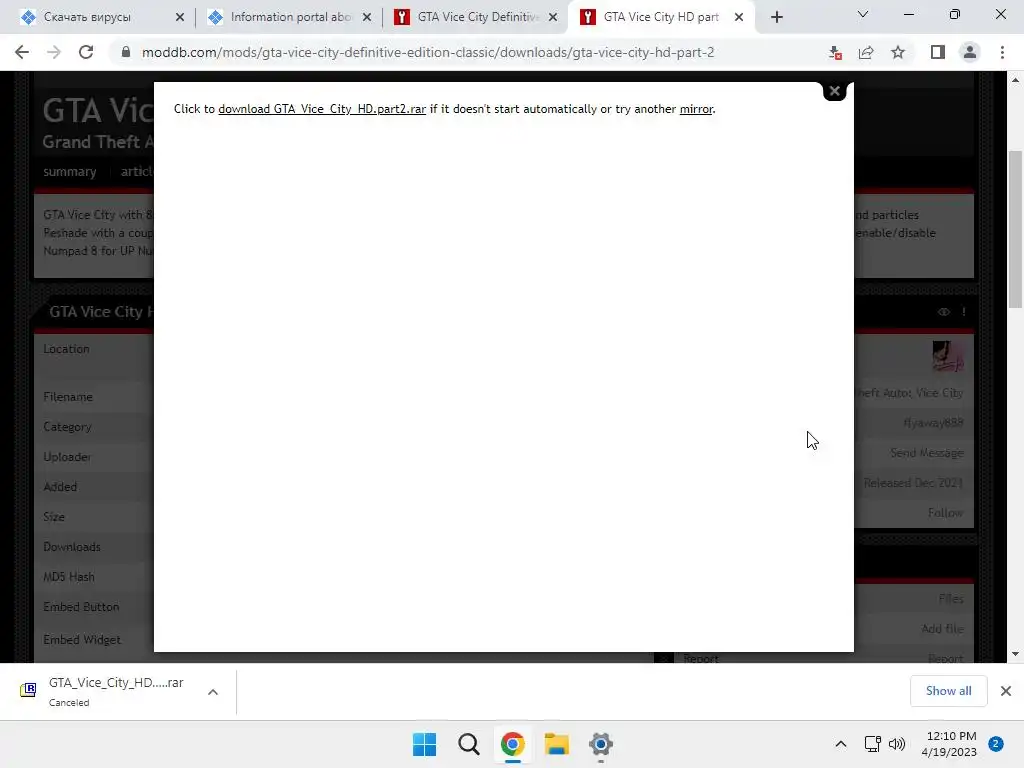The width and height of the screenshot is (1024, 768).
Task: Switch to Information portal tab
Action: 291,17
